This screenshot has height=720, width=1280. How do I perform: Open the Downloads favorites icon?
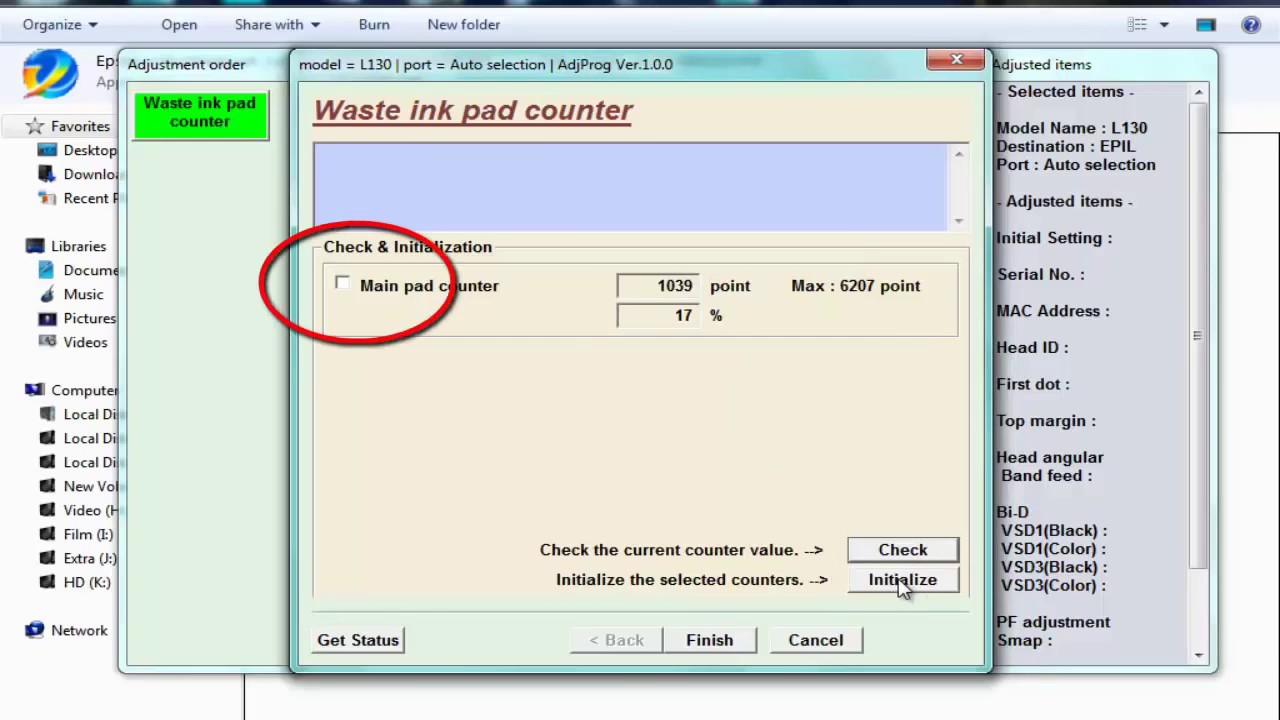tap(47, 174)
